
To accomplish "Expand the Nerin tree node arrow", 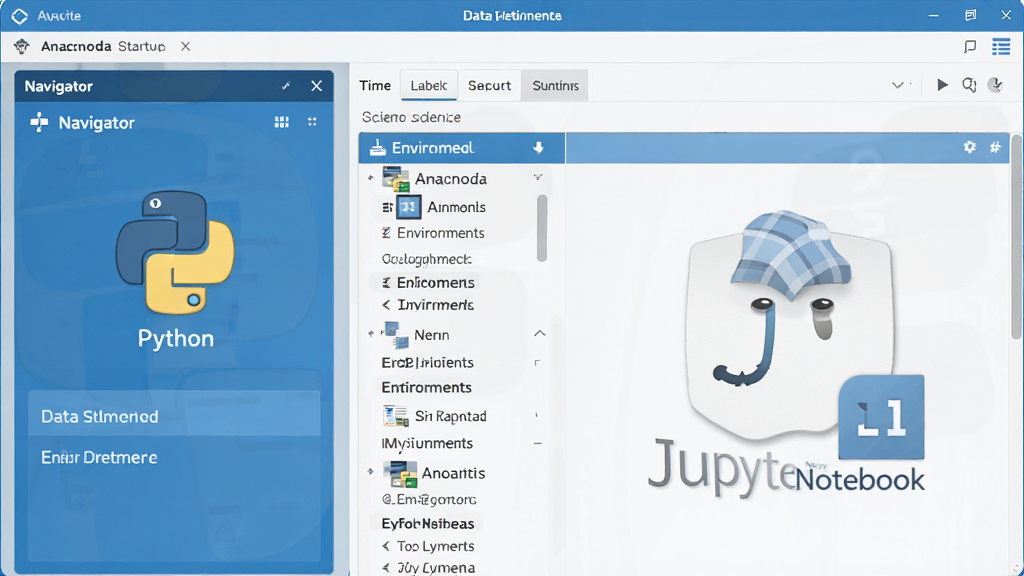I will 371,334.
